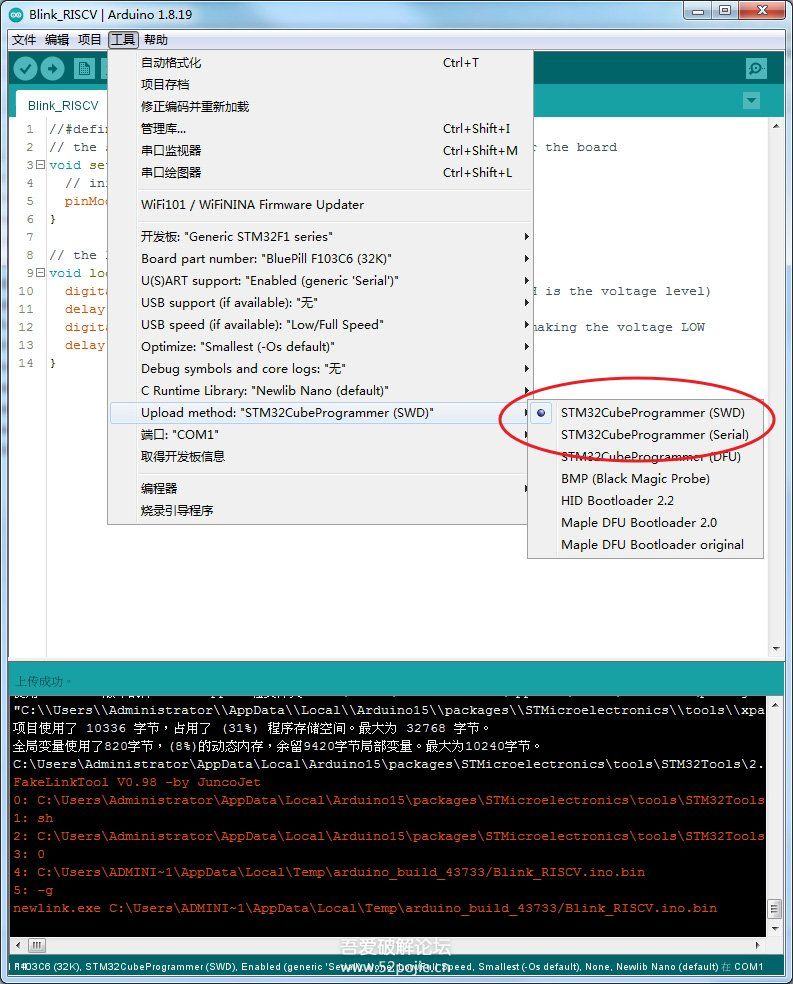The image size is (793, 984).
Task: Collapse the void setup code fold marker
Action: (41, 164)
